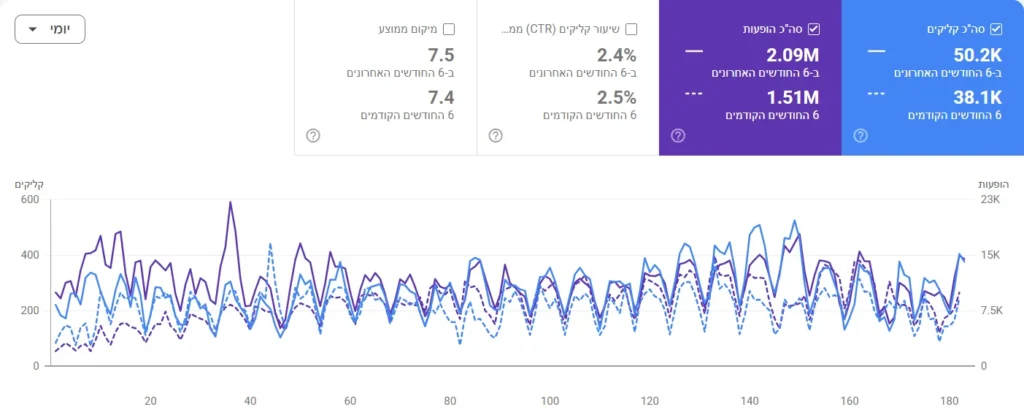
Task: Open the יומי granularity dropdown
Action: [x=50, y=29]
